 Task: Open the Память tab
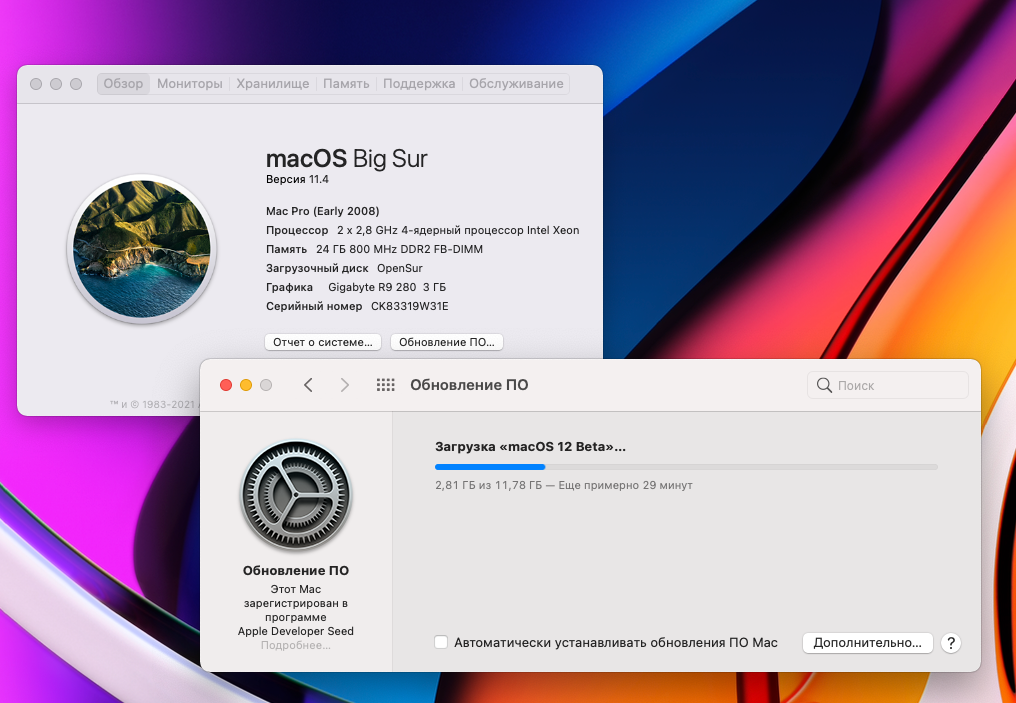[346, 84]
